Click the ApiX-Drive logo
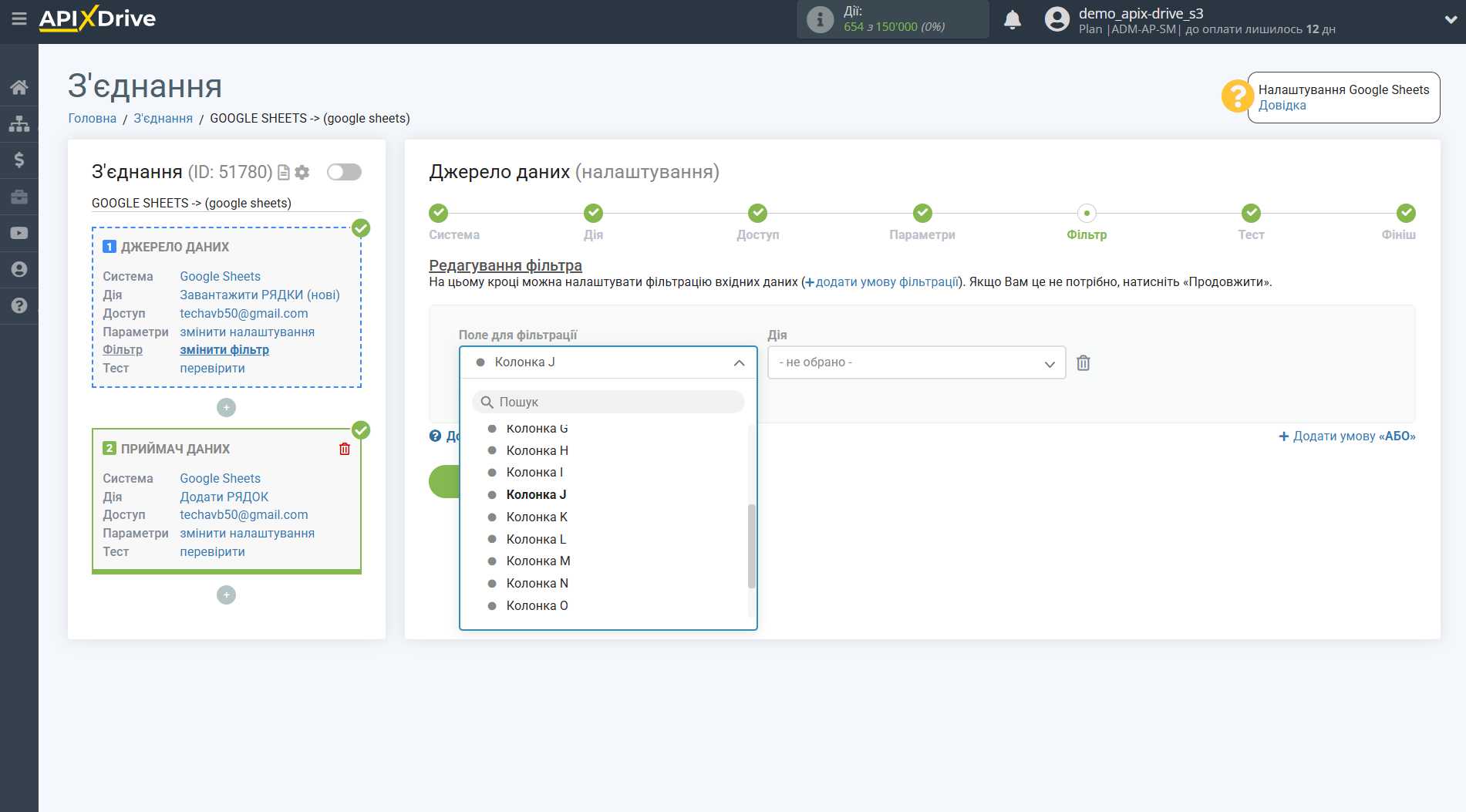 (97, 19)
